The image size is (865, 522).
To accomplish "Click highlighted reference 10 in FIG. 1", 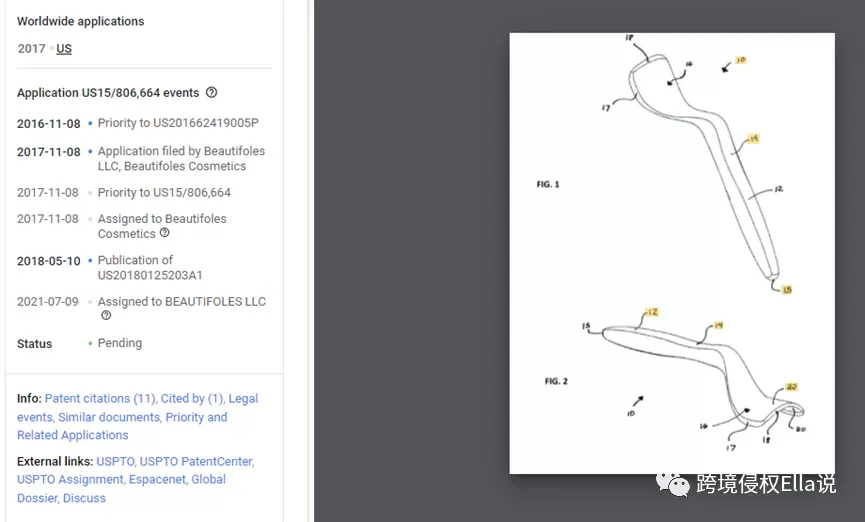I will coord(740,60).
